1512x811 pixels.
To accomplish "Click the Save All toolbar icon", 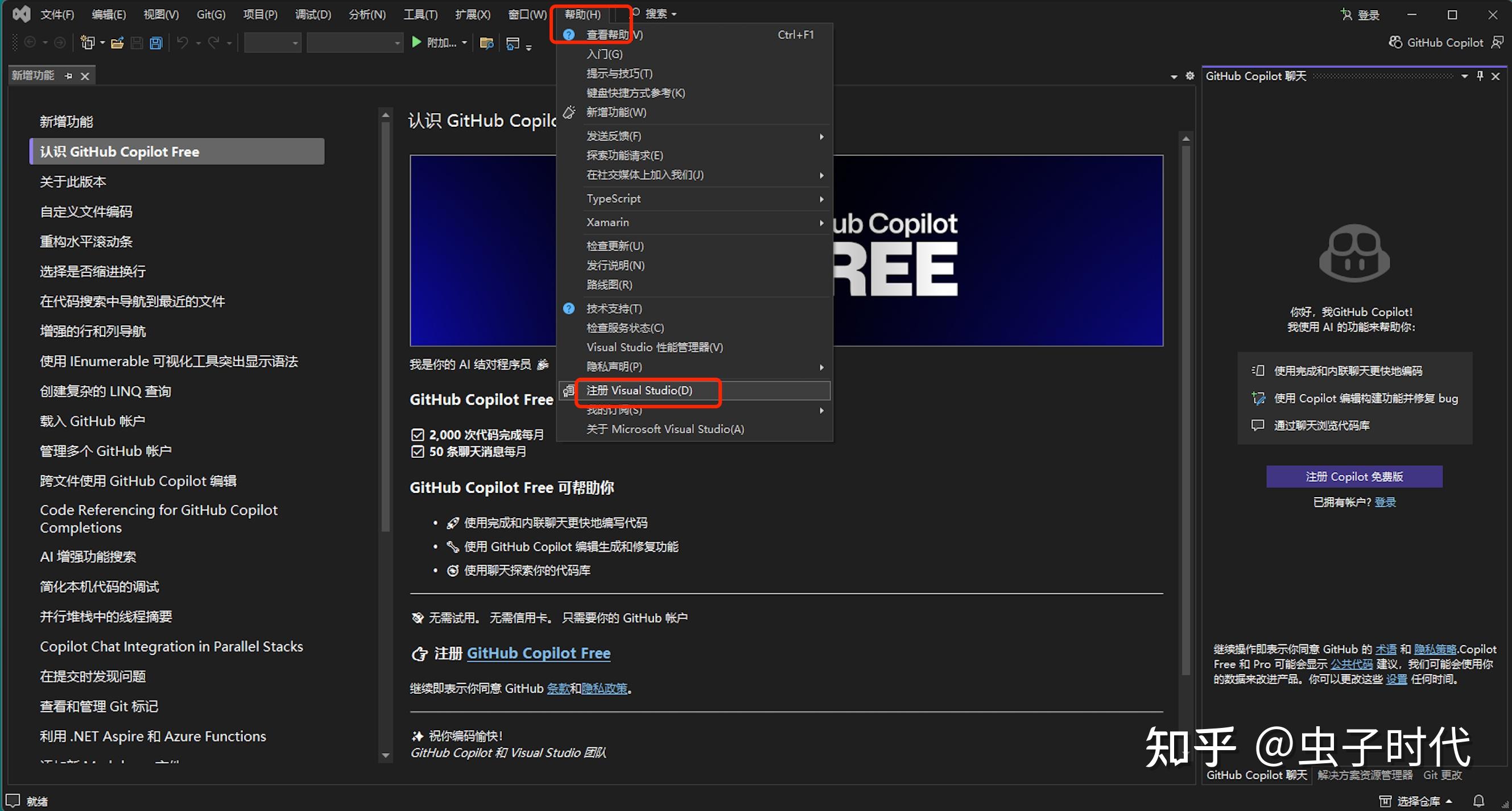I will [156, 43].
